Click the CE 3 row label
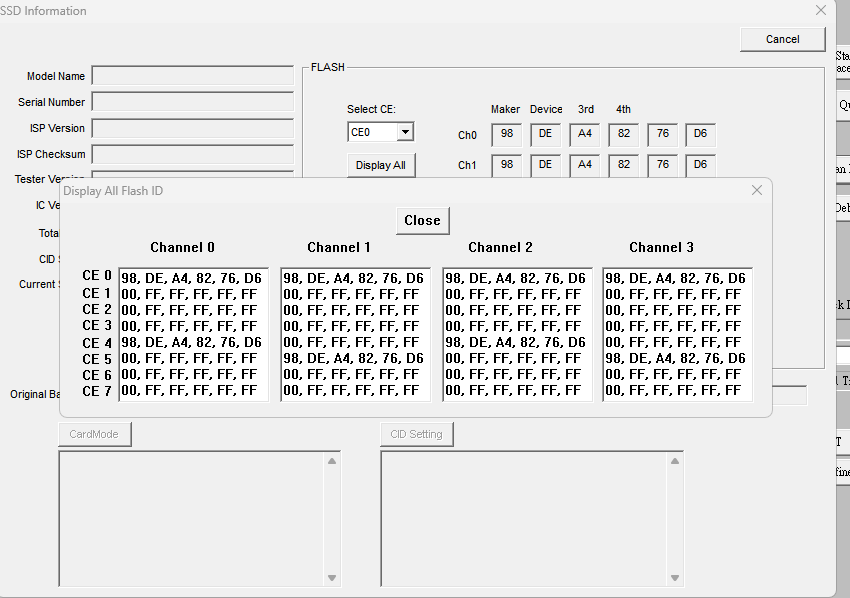Image resolution: width=850 pixels, height=598 pixels. (97, 325)
